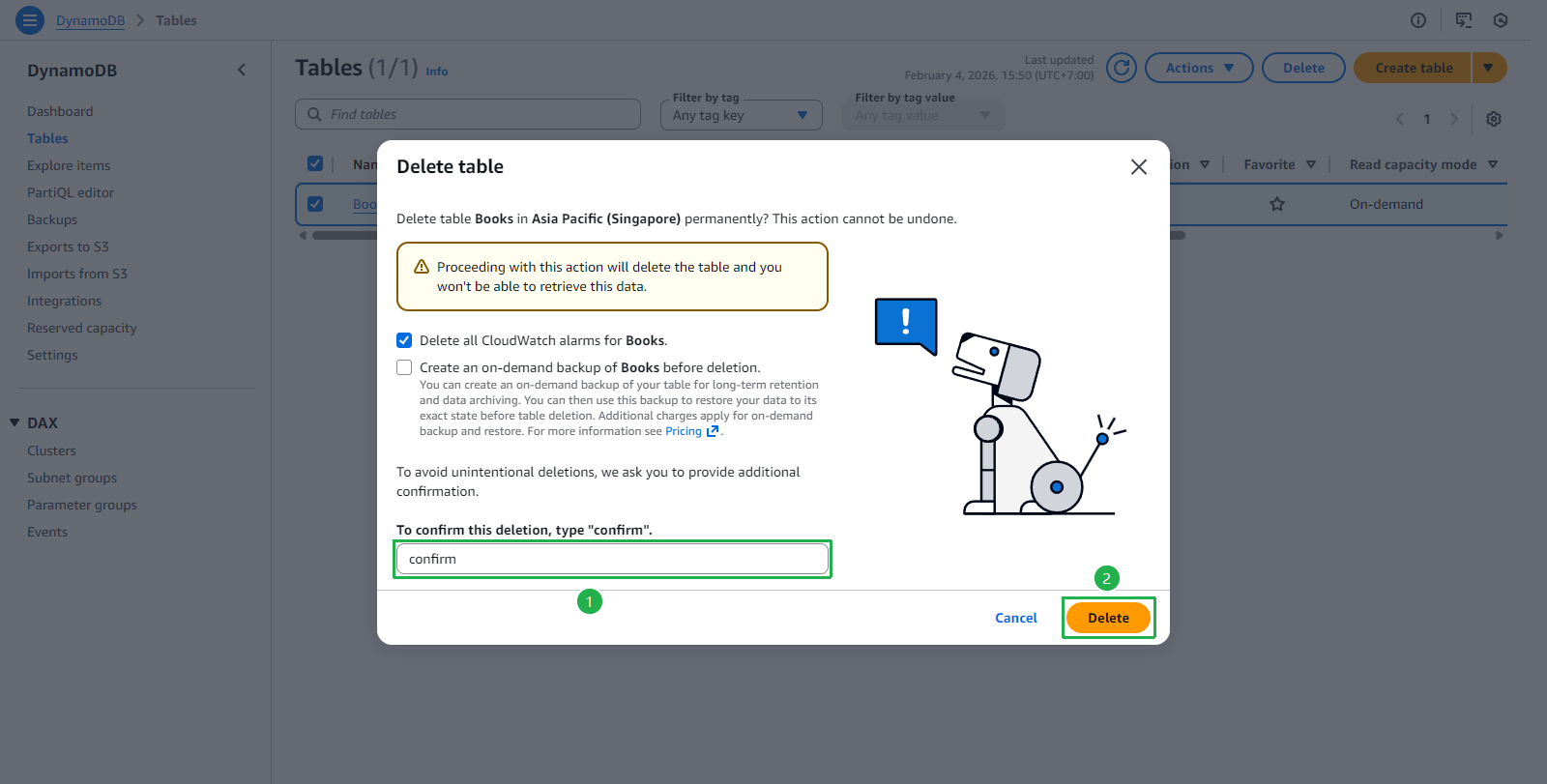Check Create an on-demand backup of Books
Viewport: 1547px width, 784px height.
tap(404, 367)
